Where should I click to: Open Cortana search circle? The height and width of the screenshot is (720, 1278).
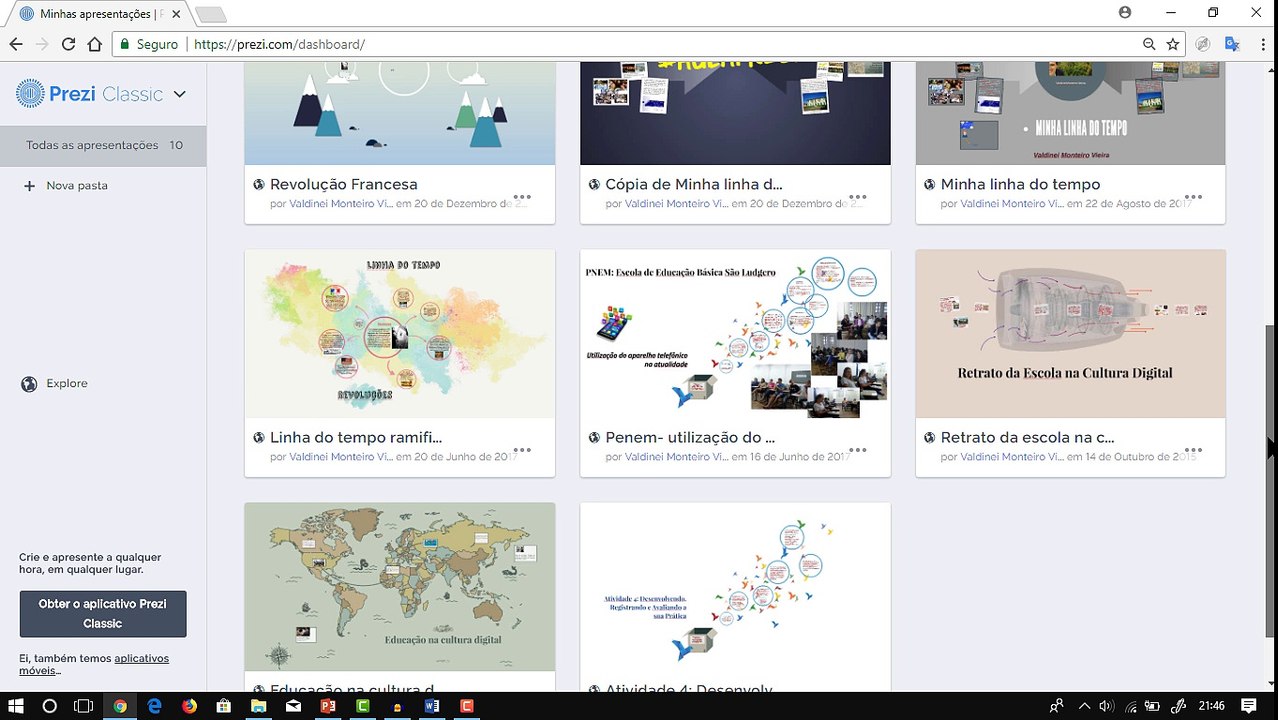click(49, 706)
